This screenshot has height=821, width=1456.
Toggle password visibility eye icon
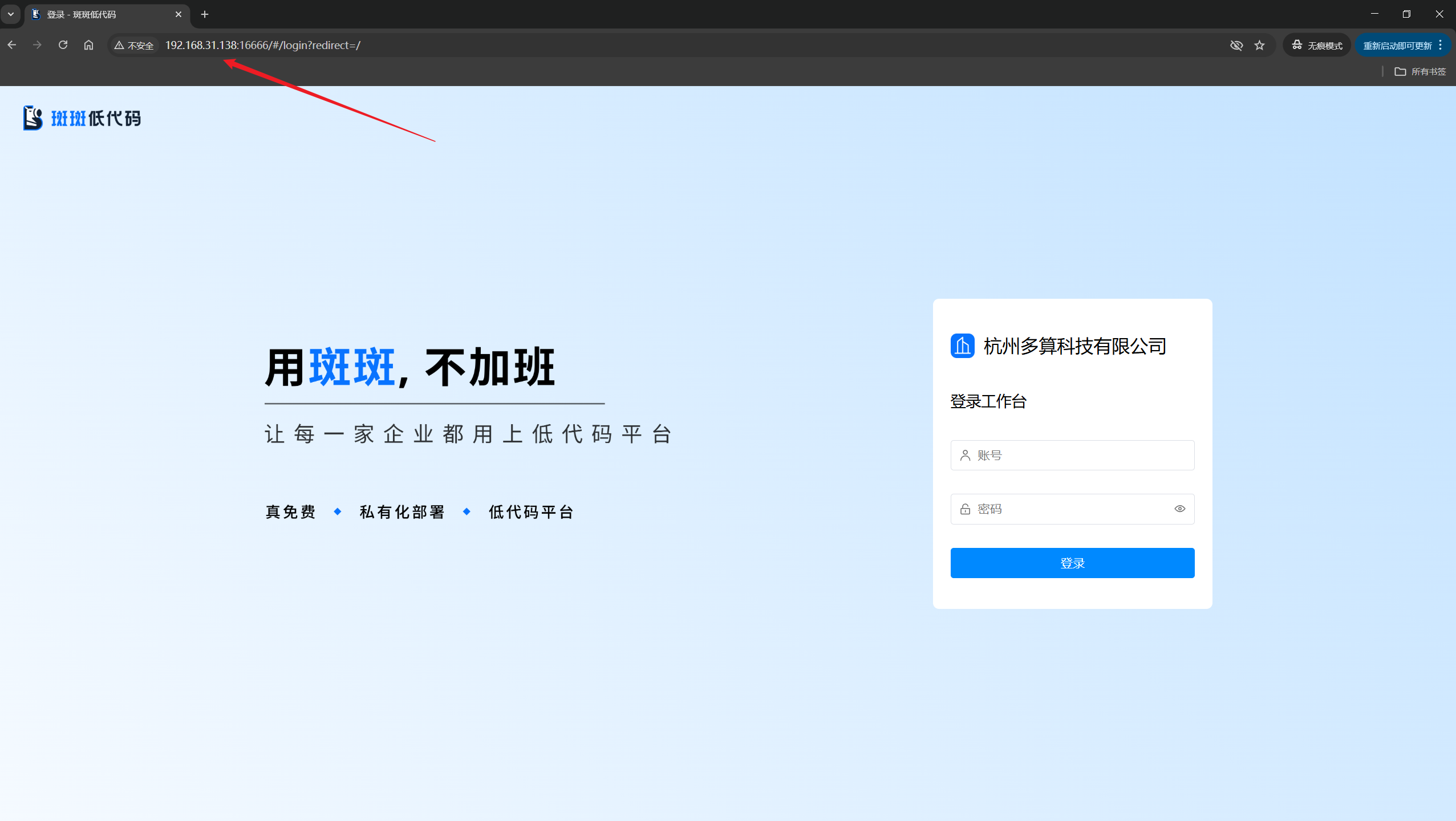coord(1179,509)
